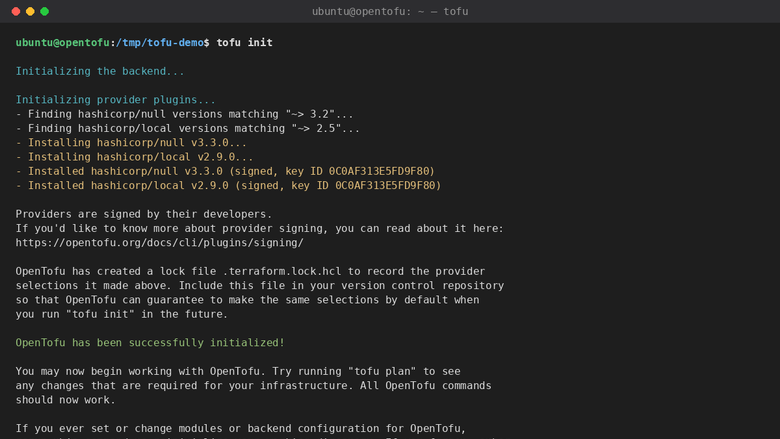Click the 'Finding hashicorp/null versions' line
The width and height of the screenshot is (780, 439).
point(185,114)
